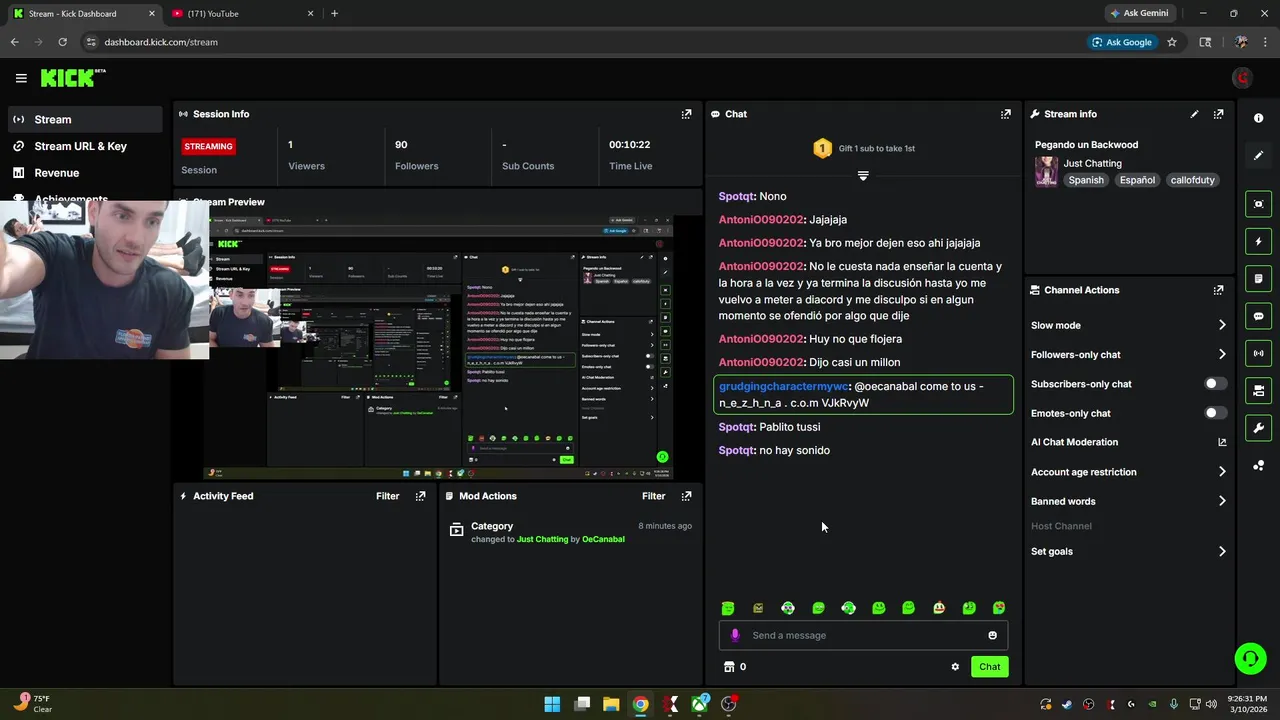Click the pencil edit icon in right sidebar

tap(1258, 155)
